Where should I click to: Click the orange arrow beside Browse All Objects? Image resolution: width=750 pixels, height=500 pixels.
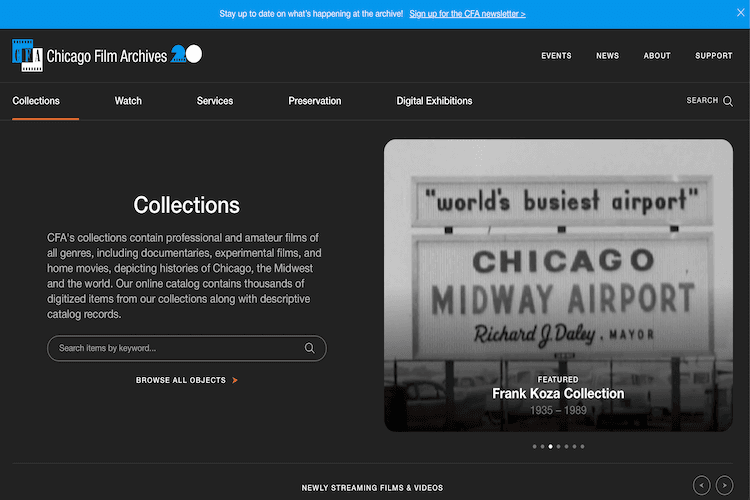235,380
